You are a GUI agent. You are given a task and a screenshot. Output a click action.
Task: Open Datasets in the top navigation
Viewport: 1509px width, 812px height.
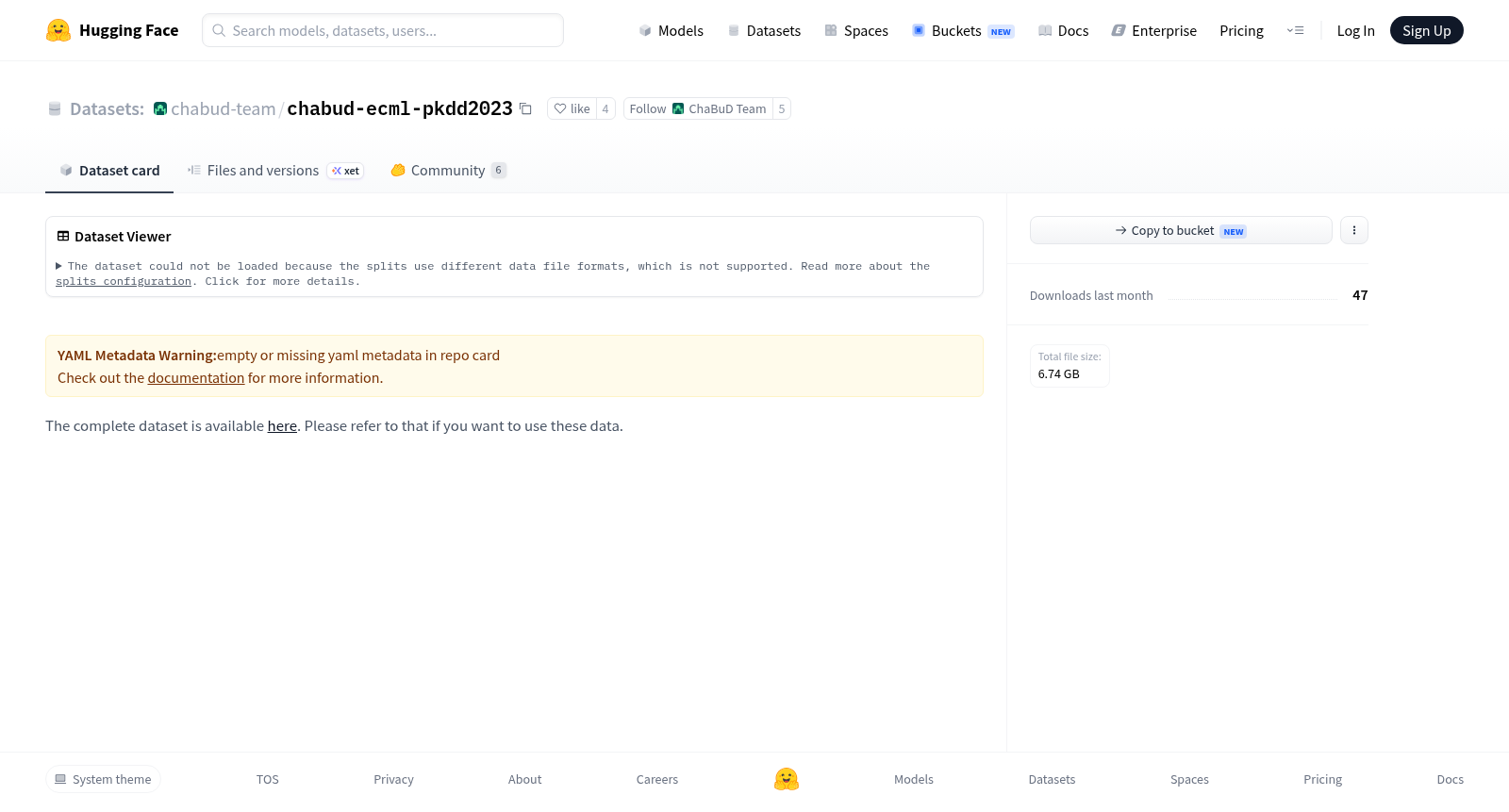click(x=764, y=30)
